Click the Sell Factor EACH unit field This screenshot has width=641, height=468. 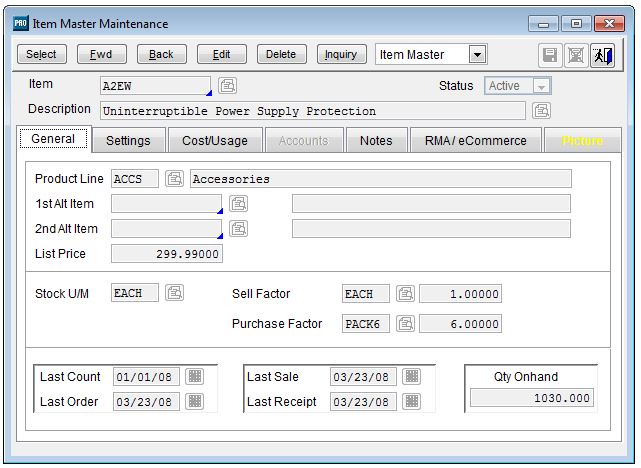pyautogui.click(x=366, y=294)
